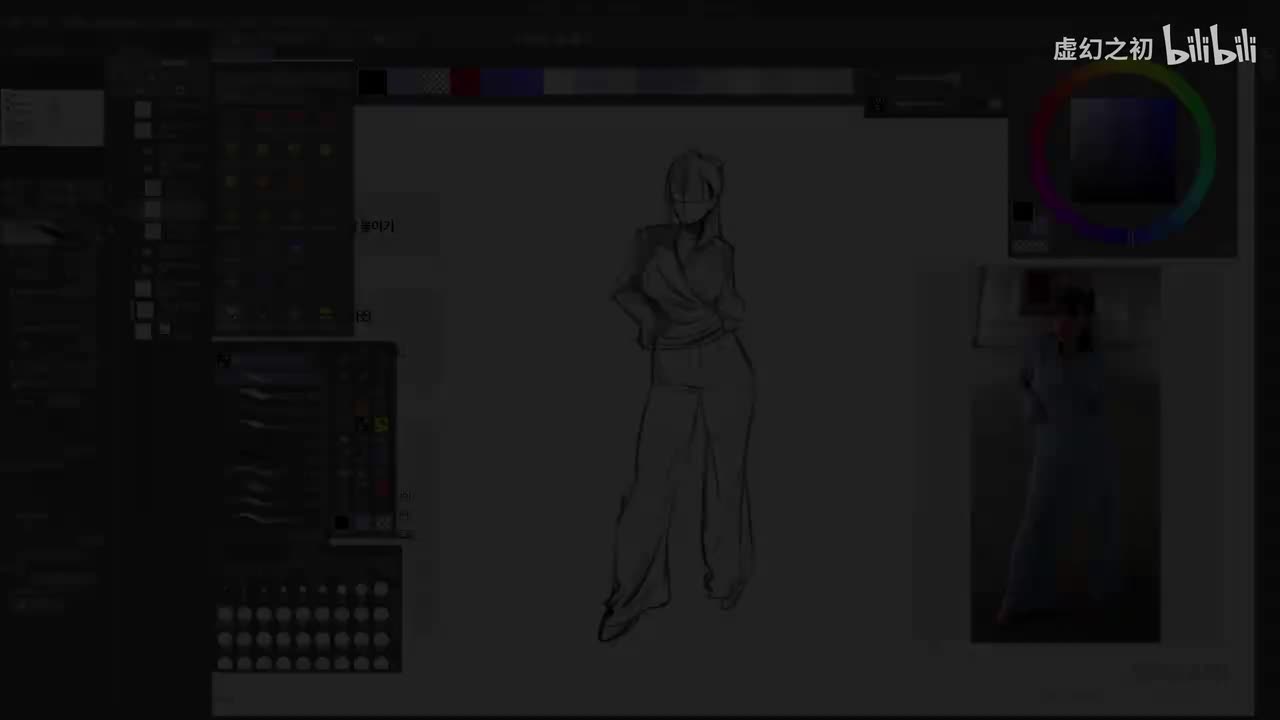The image size is (1280, 720).
Task: Pick the red swatch in the sub tool palette
Action: click(381, 487)
